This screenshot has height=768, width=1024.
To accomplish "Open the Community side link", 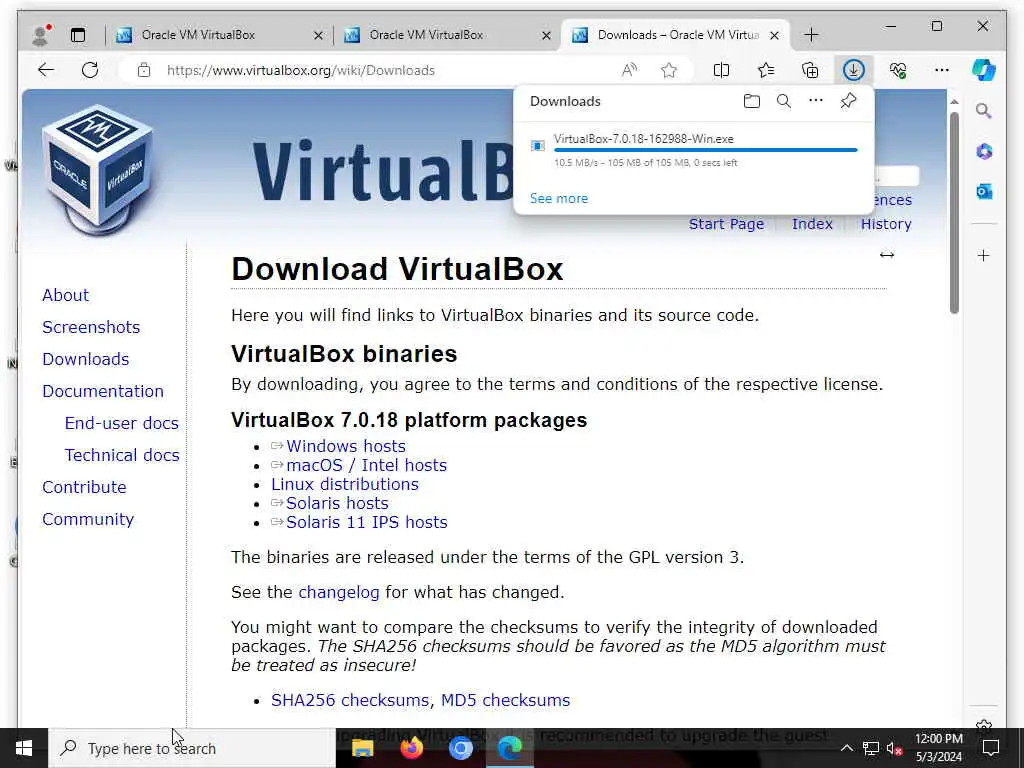I will pos(88,519).
